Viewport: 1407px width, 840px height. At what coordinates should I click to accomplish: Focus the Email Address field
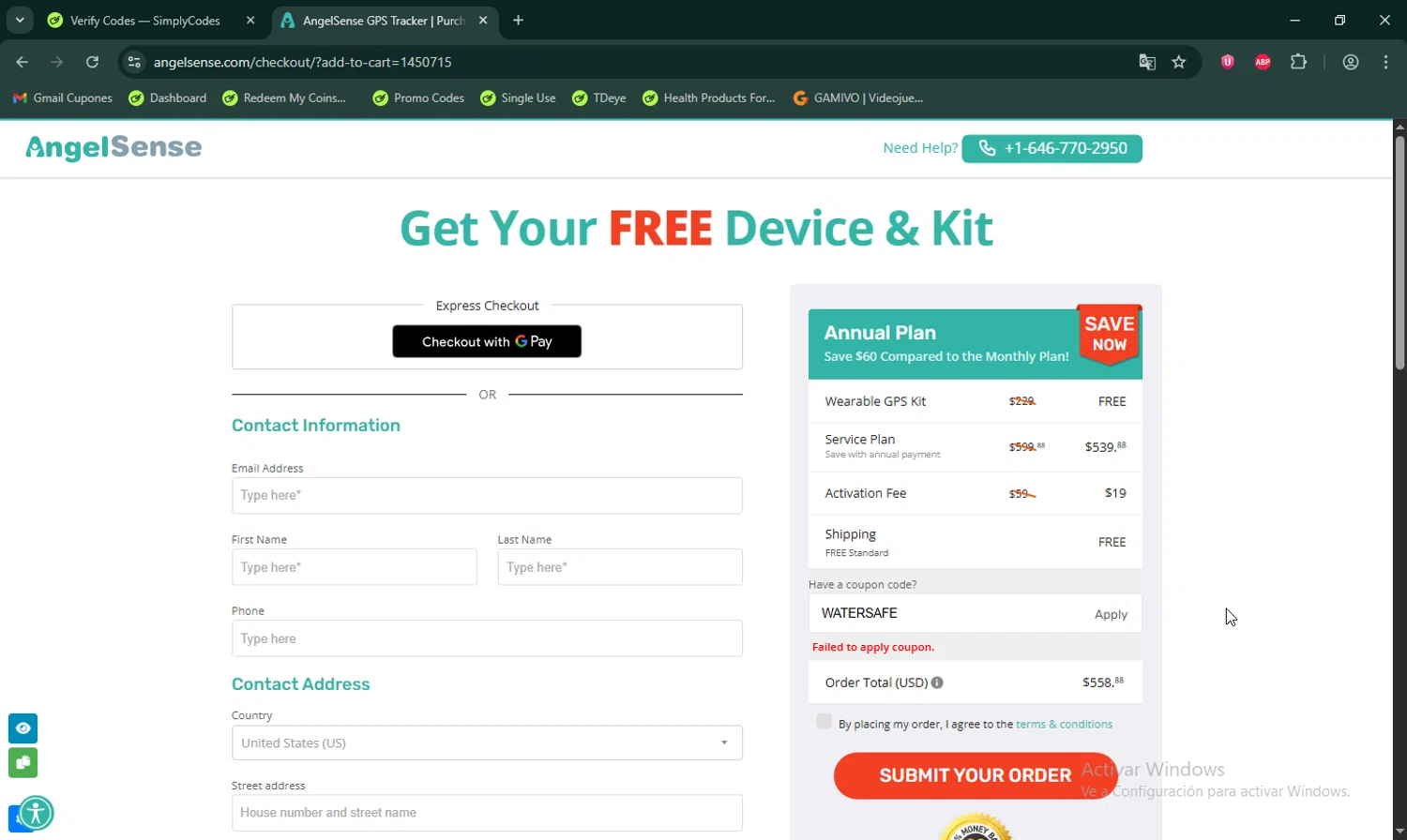487,495
